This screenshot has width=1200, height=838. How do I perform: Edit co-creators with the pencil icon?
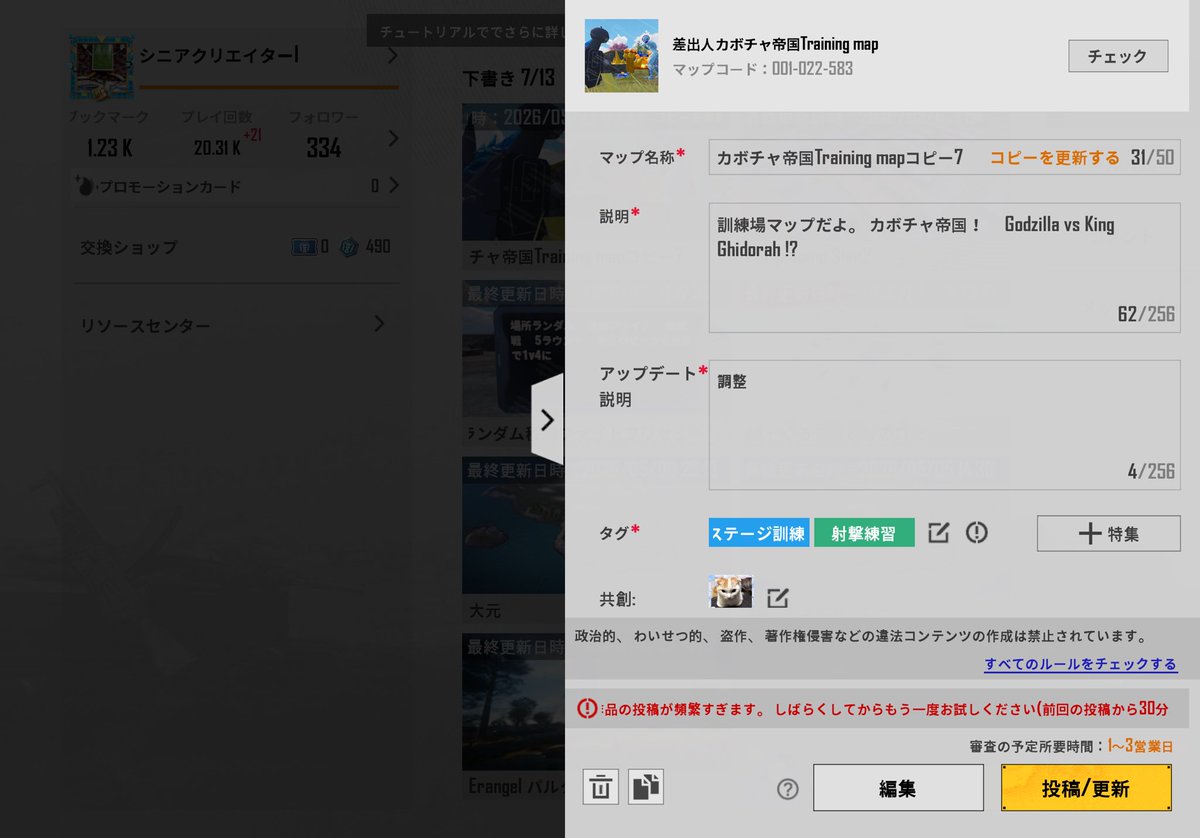point(778,598)
